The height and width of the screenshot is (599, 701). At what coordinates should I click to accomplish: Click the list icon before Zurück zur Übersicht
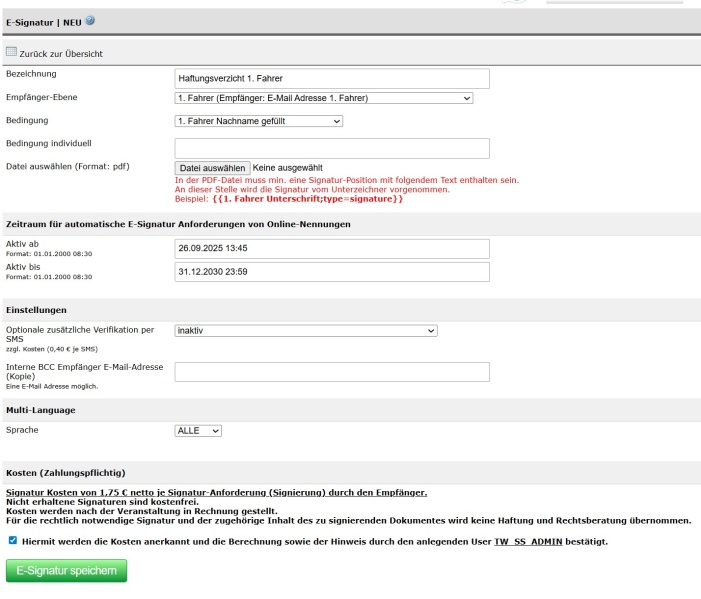12,52
